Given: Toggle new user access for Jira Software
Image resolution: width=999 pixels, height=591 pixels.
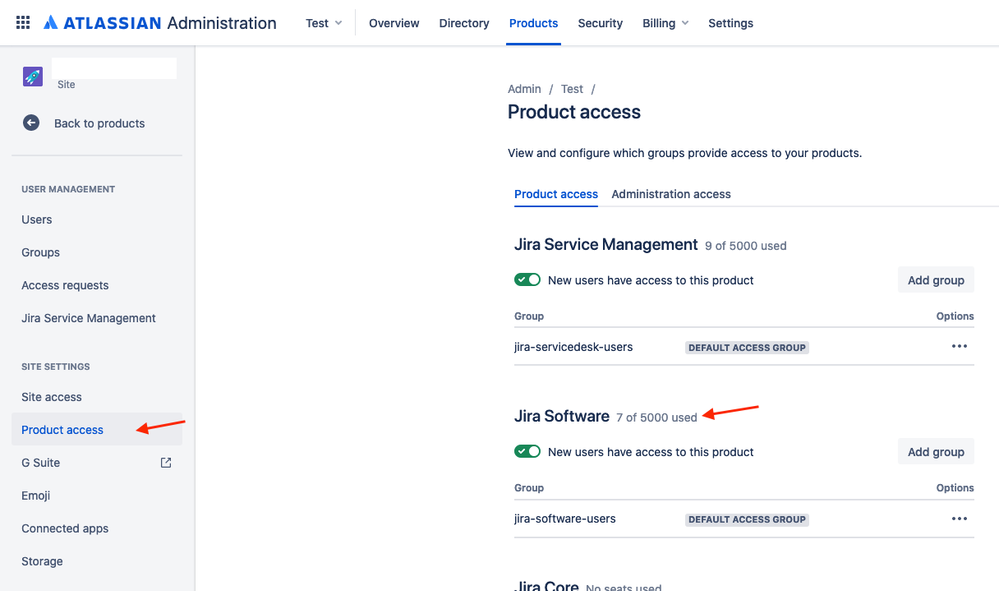Looking at the screenshot, I should click(528, 452).
